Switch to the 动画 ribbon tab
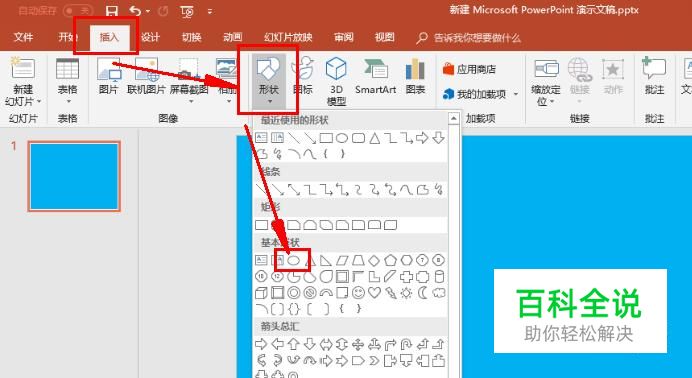Viewport: 692px width, 378px height. pyautogui.click(x=233, y=37)
